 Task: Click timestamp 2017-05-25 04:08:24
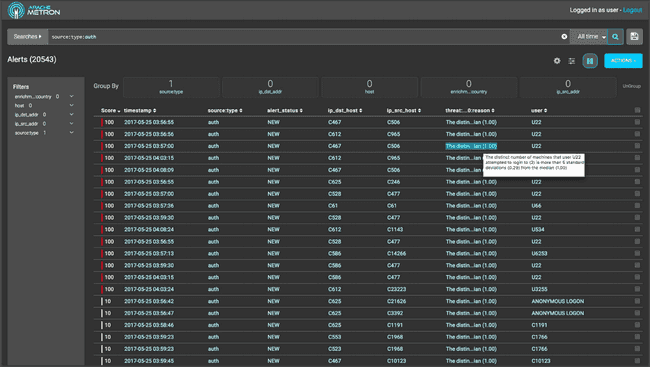pos(149,229)
